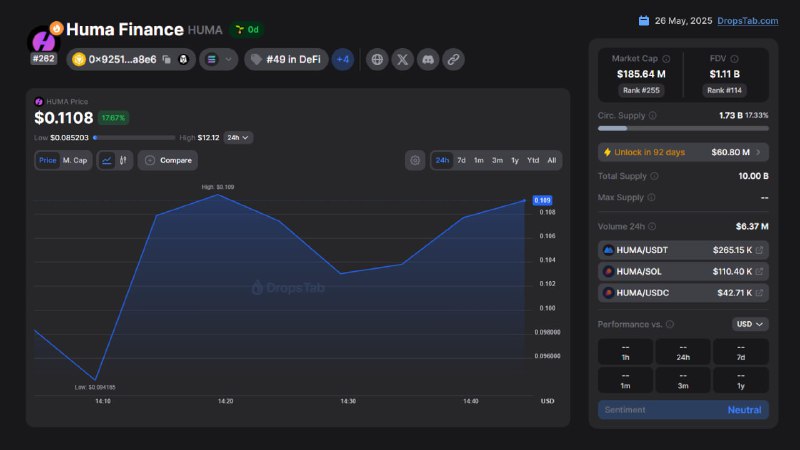This screenshot has width=800, height=450.
Task: Click the #49 in DeFi badge
Action: [x=286, y=60]
